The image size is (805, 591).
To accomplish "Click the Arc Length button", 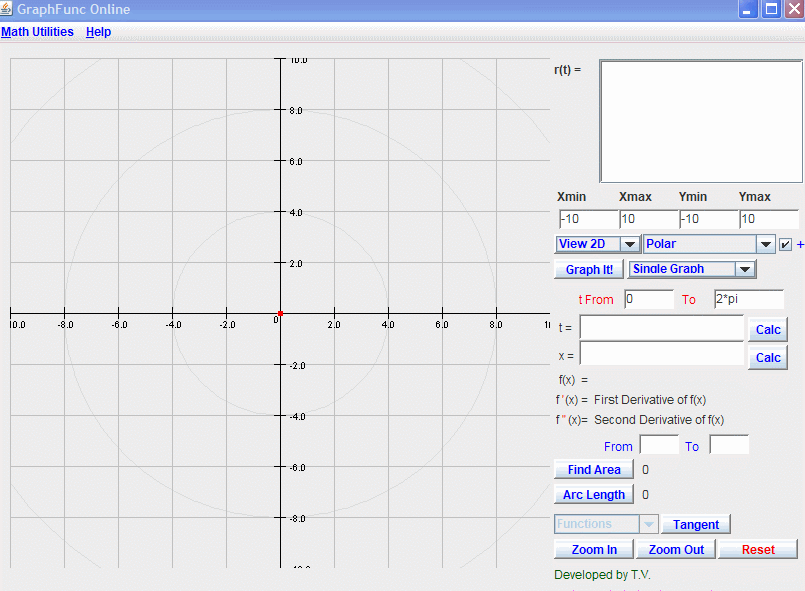I will [594, 495].
